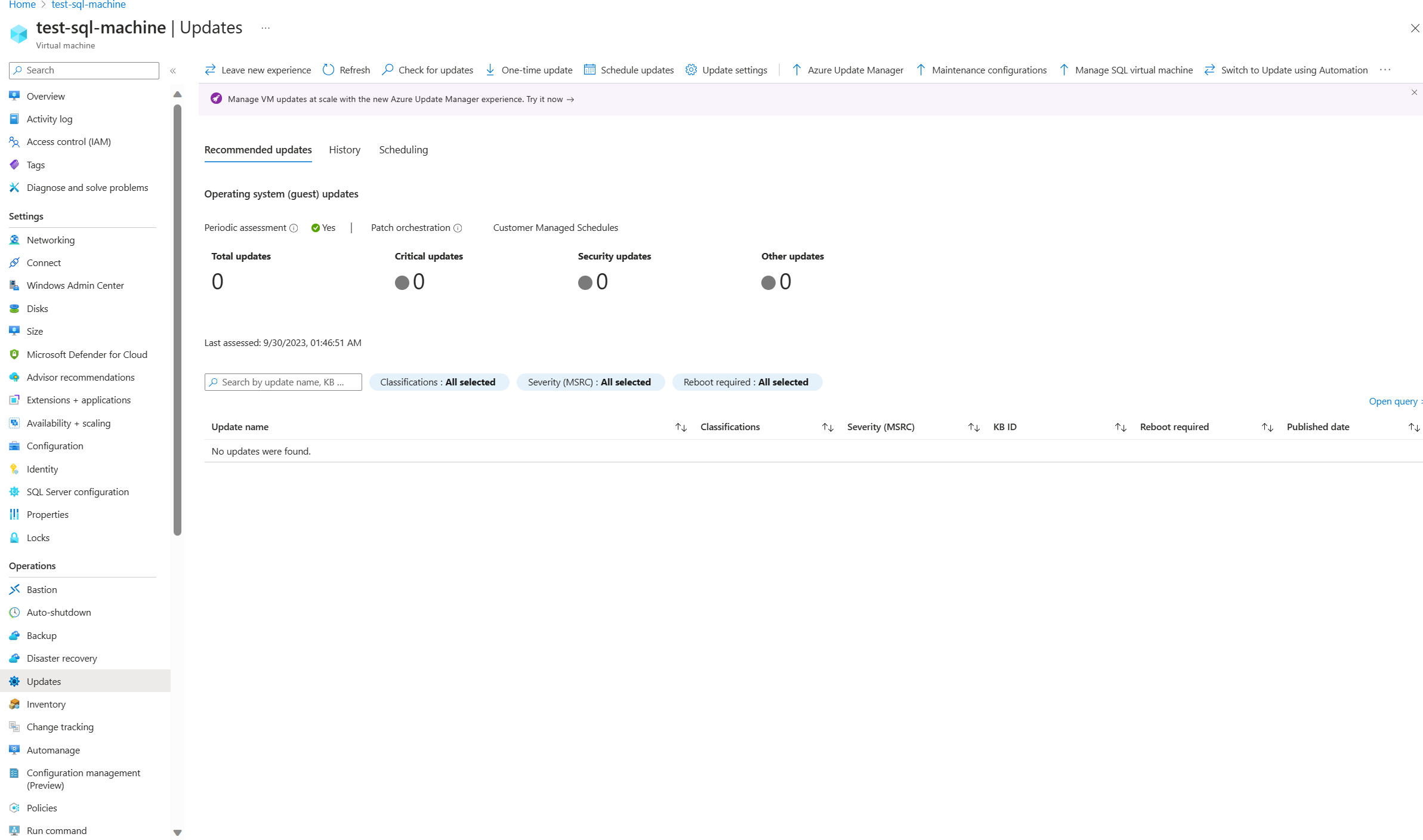Switch to the Scheduling tab
Viewport: 1423px width, 840px height.
(x=404, y=149)
